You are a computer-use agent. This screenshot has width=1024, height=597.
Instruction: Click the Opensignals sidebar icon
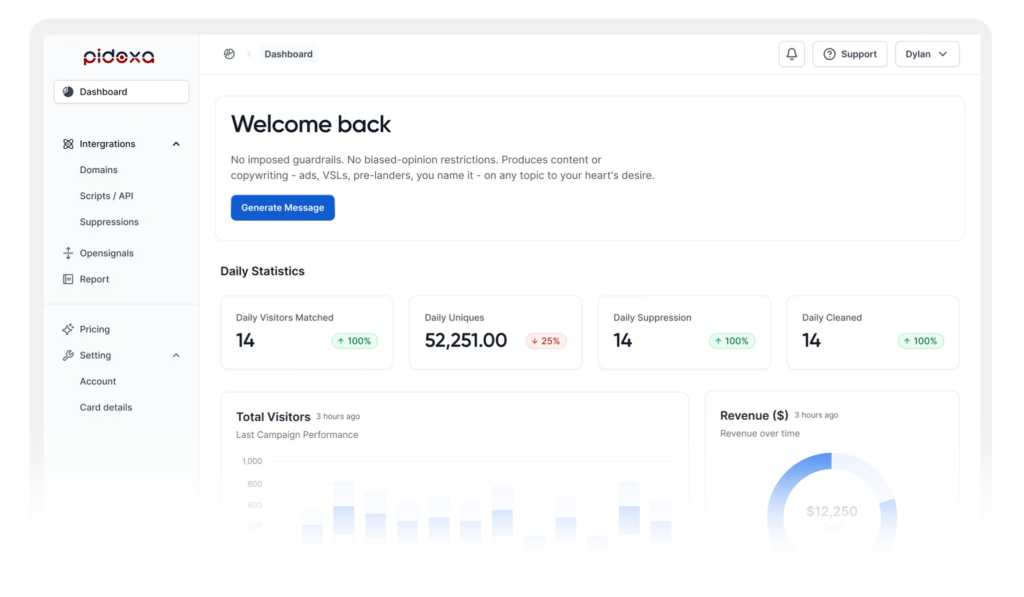click(68, 253)
